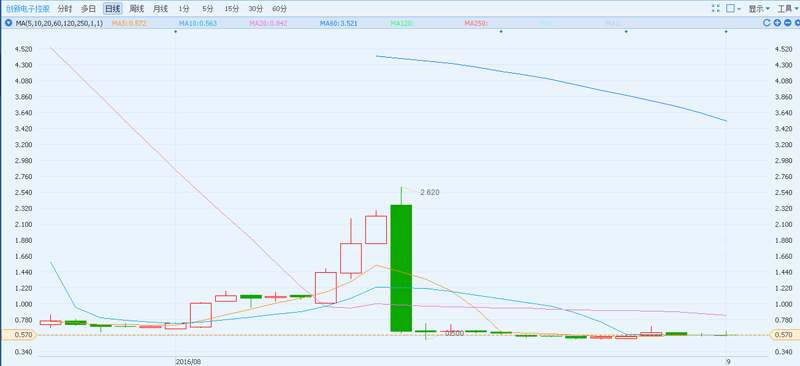800x366 pixels.
Task: Click the 0.500 low price annotation
Action: [x=454, y=333]
